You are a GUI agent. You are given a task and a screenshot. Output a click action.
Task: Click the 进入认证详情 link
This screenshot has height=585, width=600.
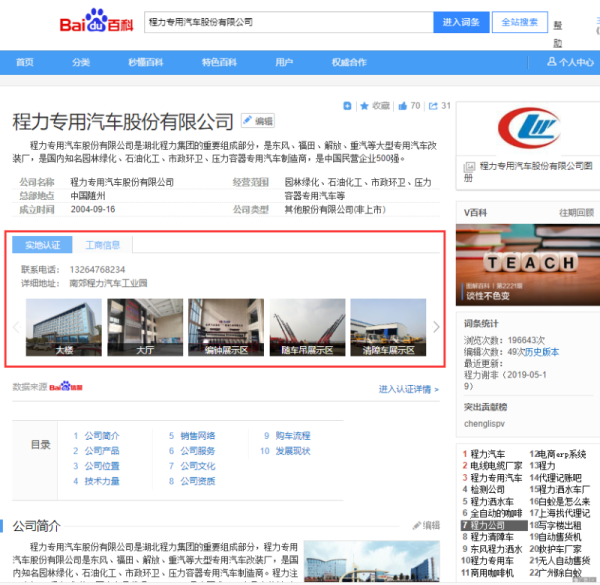[409, 389]
